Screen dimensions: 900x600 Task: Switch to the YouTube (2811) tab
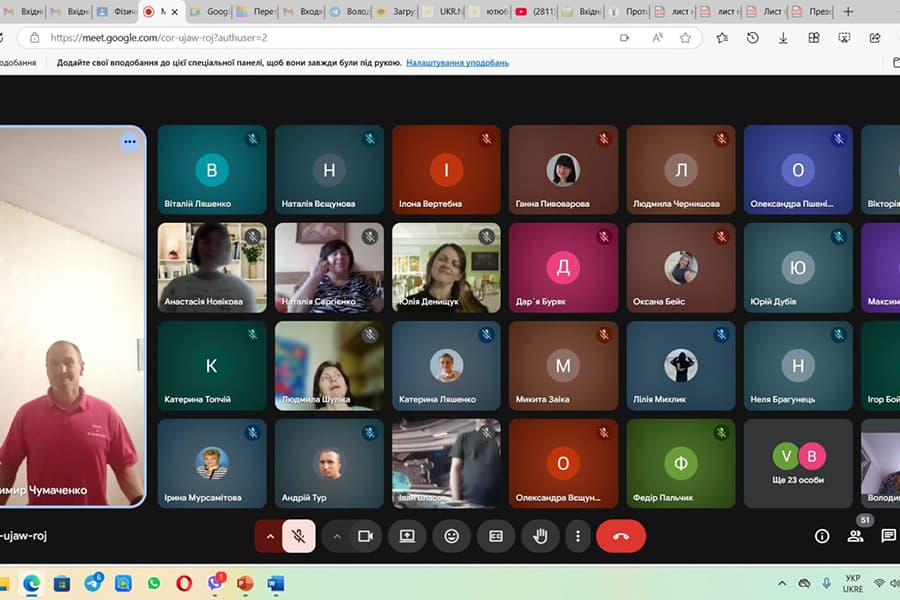click(x=534, y=11)
